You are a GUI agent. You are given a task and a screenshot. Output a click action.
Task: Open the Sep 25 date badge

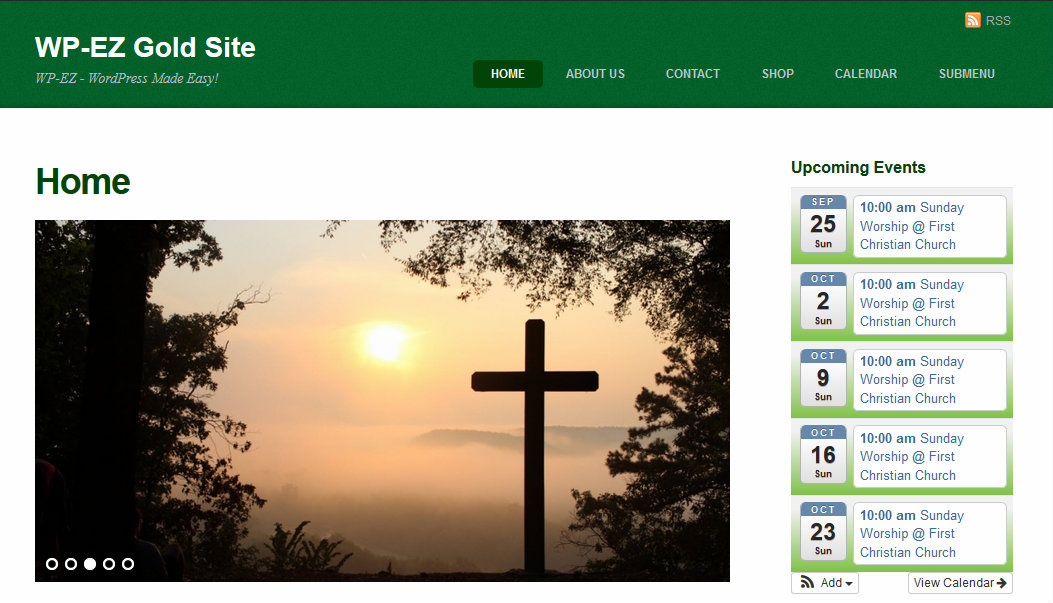(x=823, y=223)
